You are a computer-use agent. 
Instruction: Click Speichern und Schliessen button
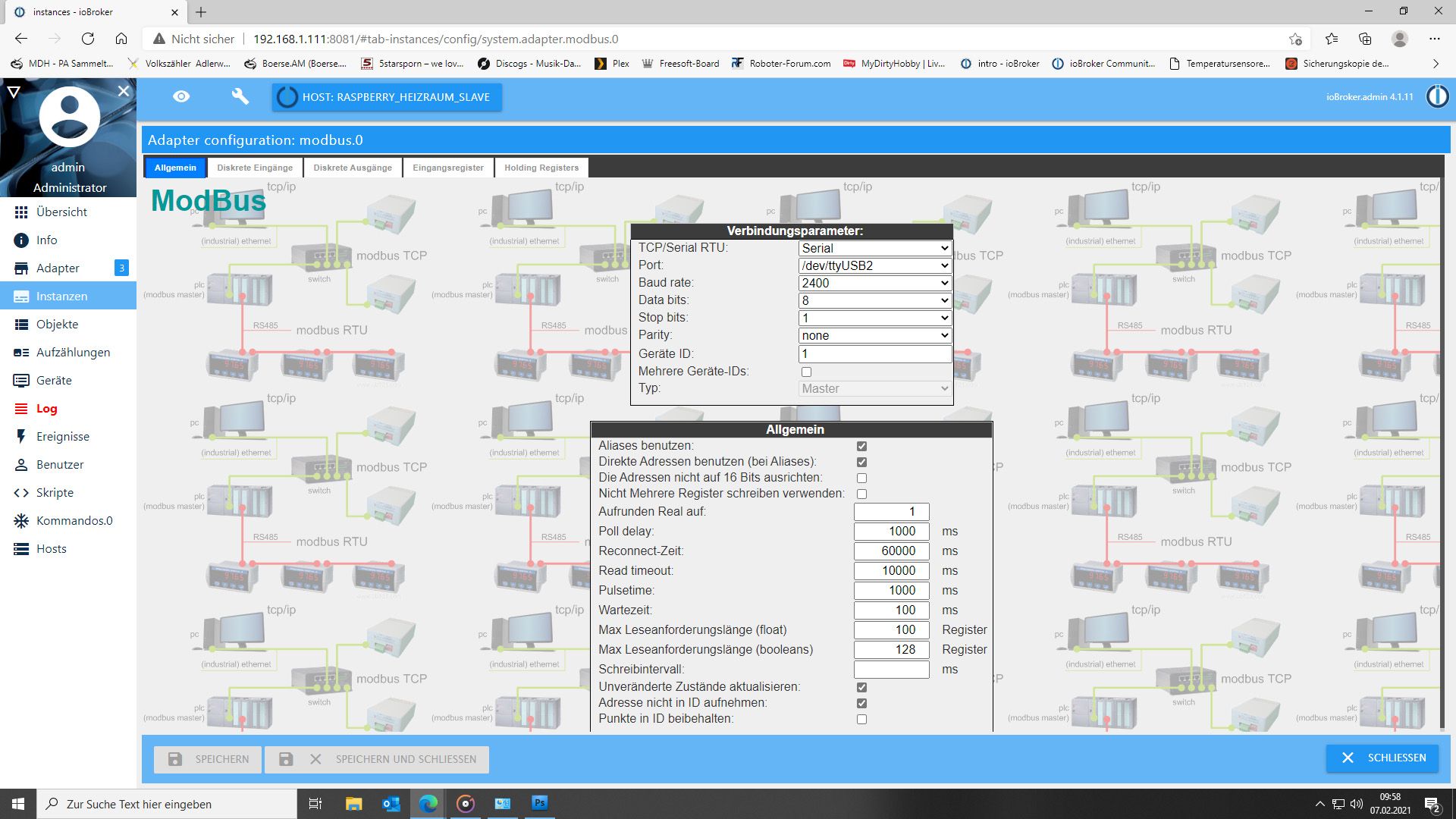coord(377,759)
